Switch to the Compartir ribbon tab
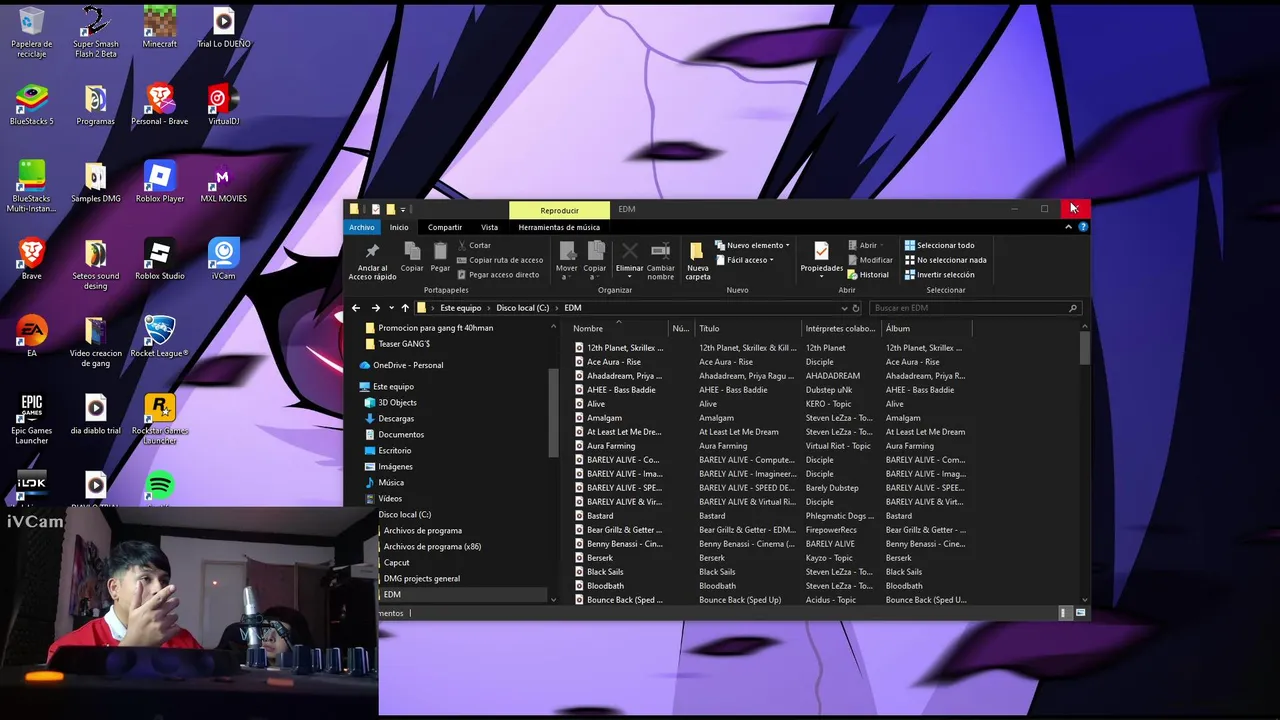The image size is (1280, 720). coord(445,227)
